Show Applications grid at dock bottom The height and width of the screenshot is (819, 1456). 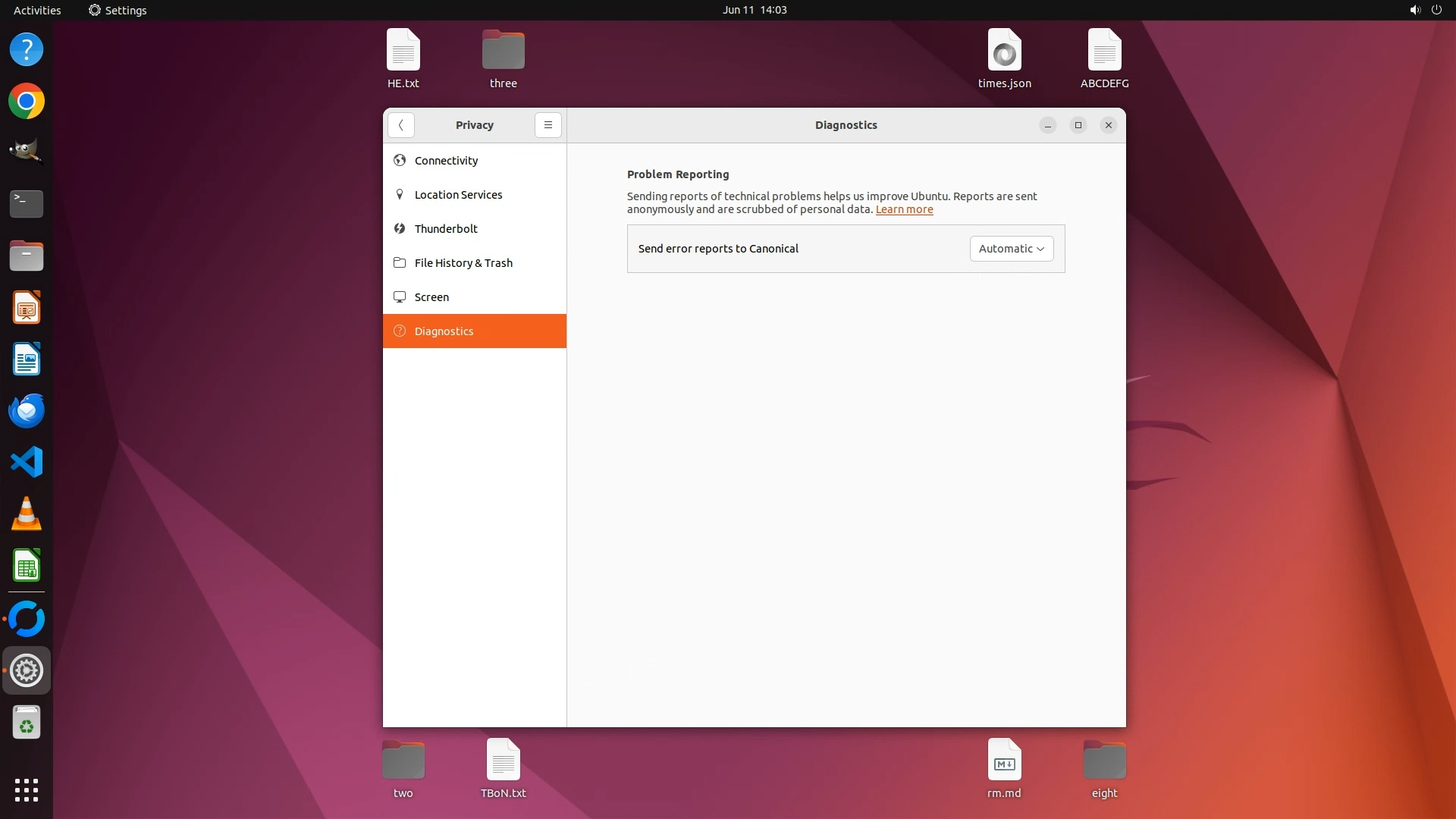pos(27,790)
